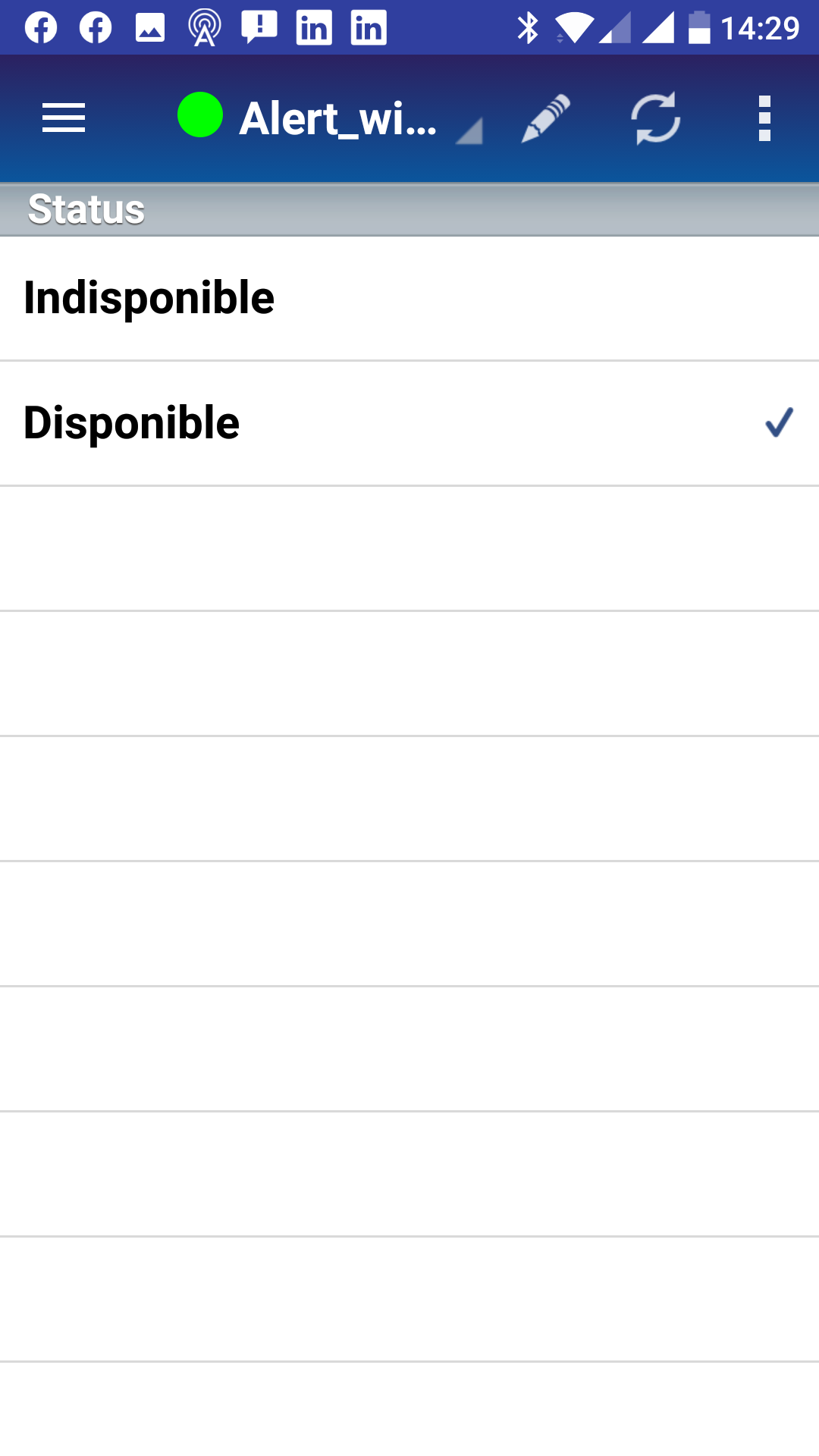Screen dimensions: 819x1456
Task: Tap the broadcast antenna notification icon
Action: point(205,29)
